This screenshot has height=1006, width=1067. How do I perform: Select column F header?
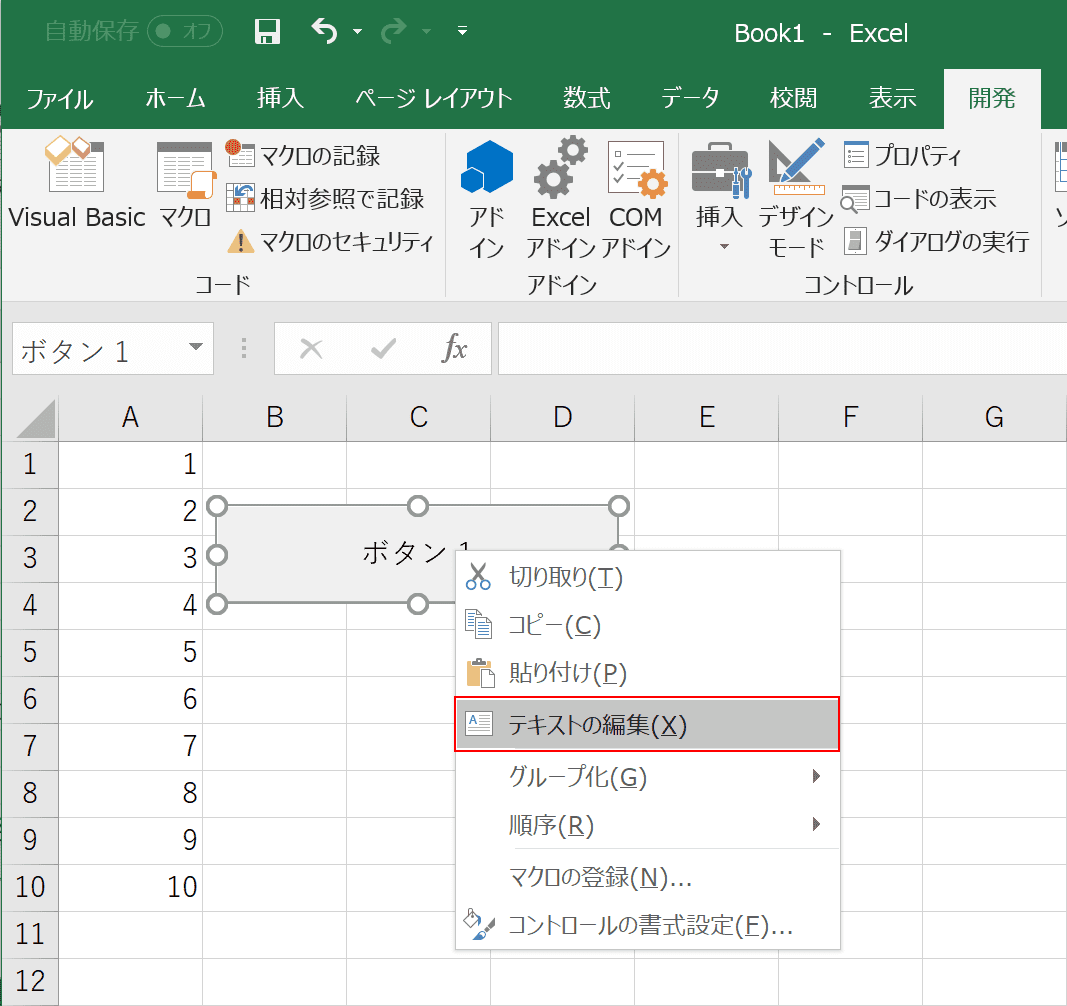(x=851, y=417)
